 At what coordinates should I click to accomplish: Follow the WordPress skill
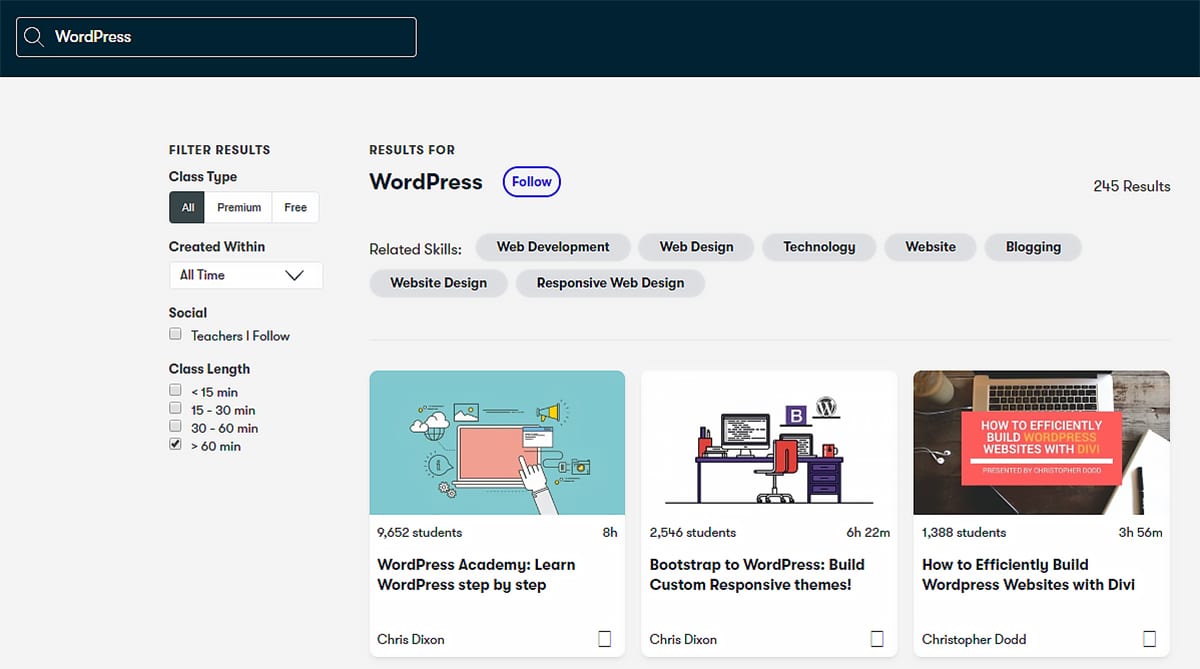(x=532, y=182)
